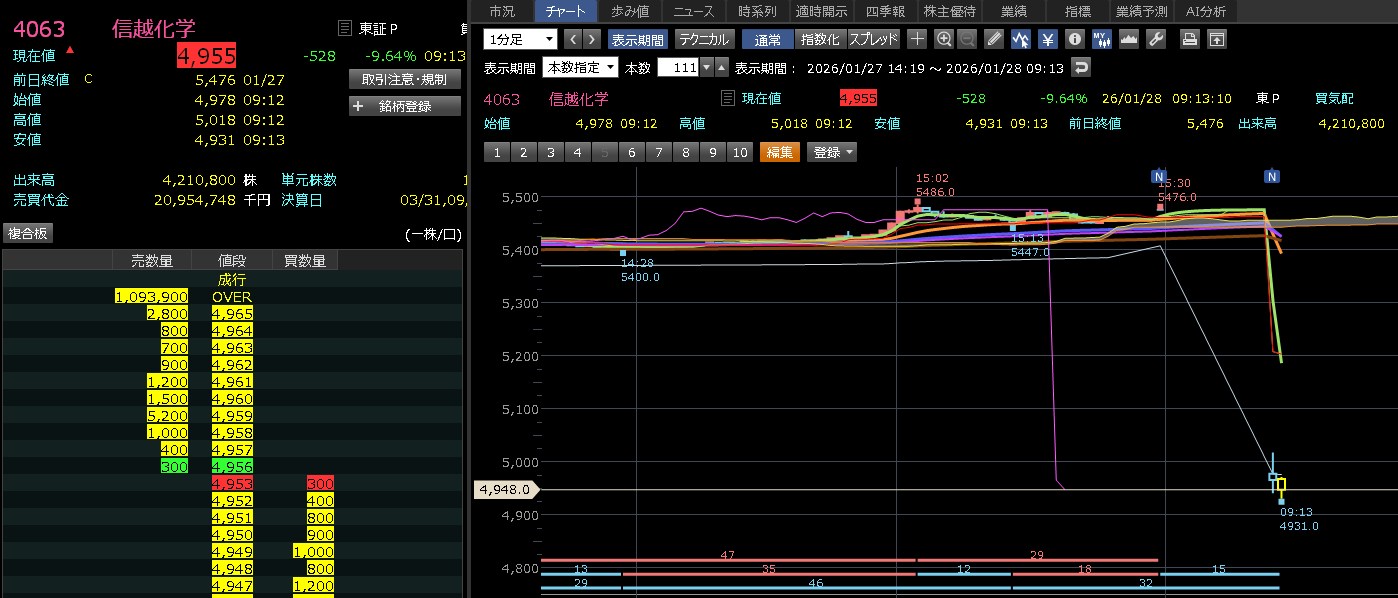Image resolution: width=1398 pixels, height=598 pixels.
Task: Expand the 本数指定 dropdown
Action: [x=580, y=67]
